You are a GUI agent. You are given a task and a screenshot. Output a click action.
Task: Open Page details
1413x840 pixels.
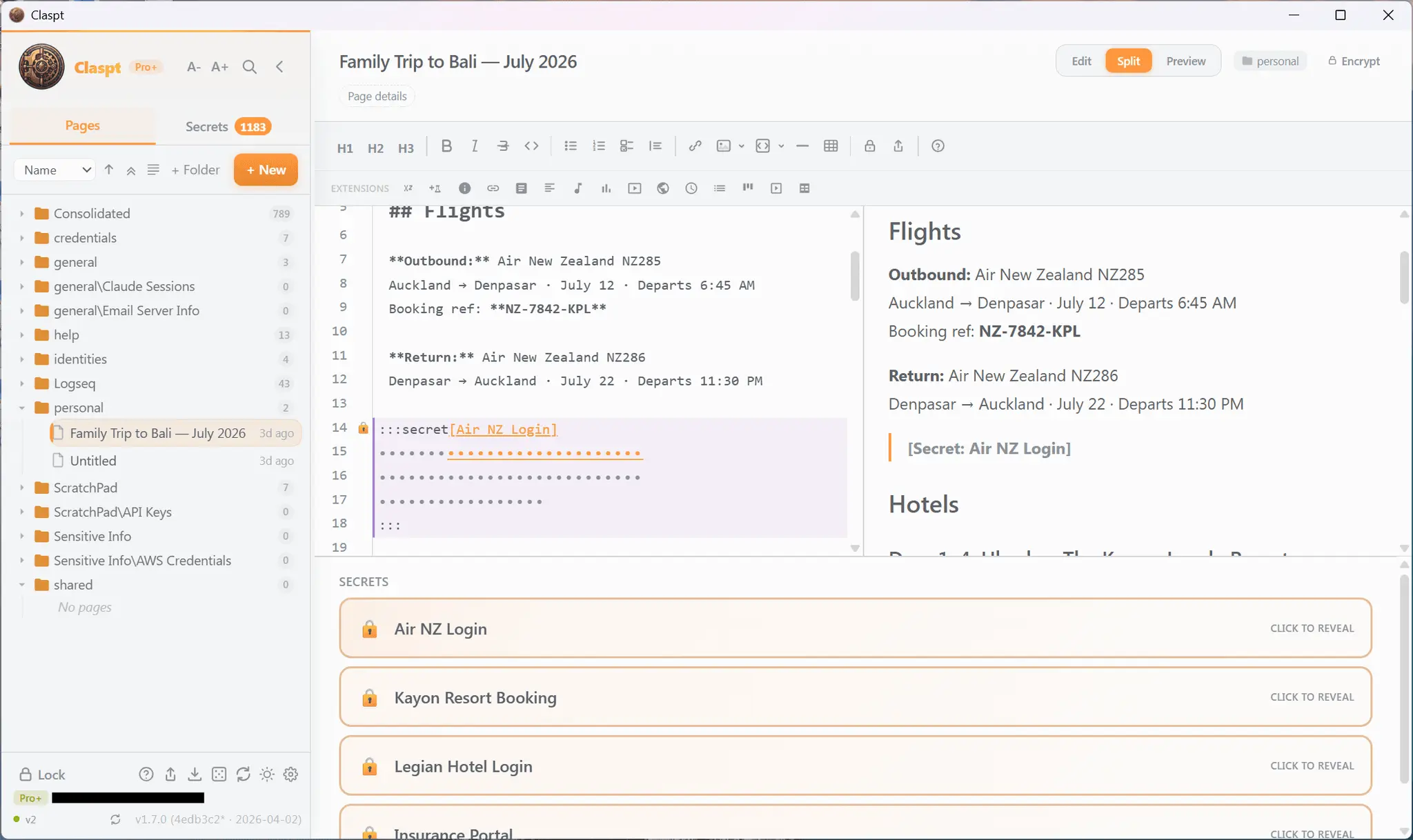[x=377, y=97]
